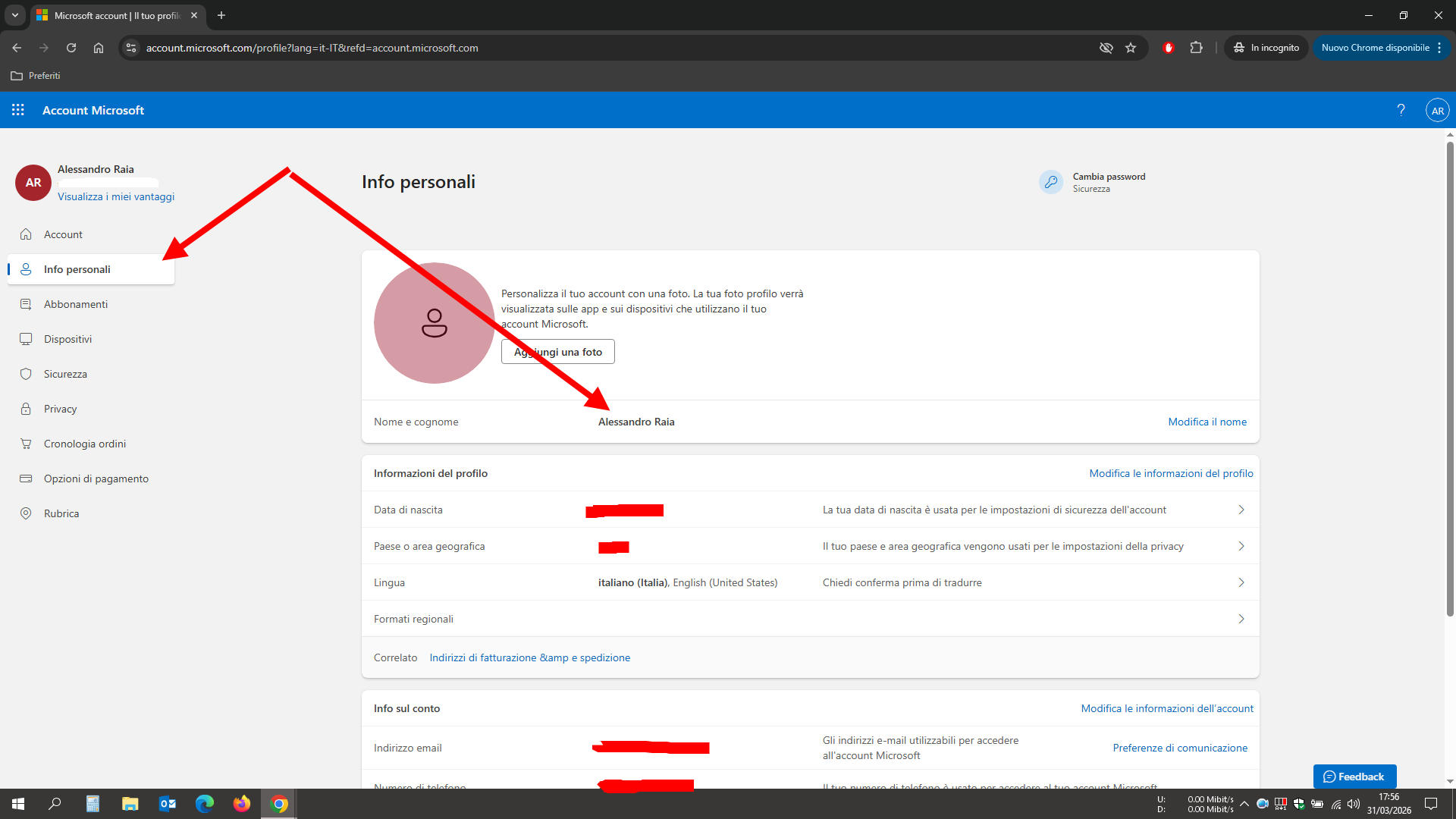This screenshot has width=1456, height=819.
Task: Open Outlook from the taskbar
Action: click(x=167, y=804)
